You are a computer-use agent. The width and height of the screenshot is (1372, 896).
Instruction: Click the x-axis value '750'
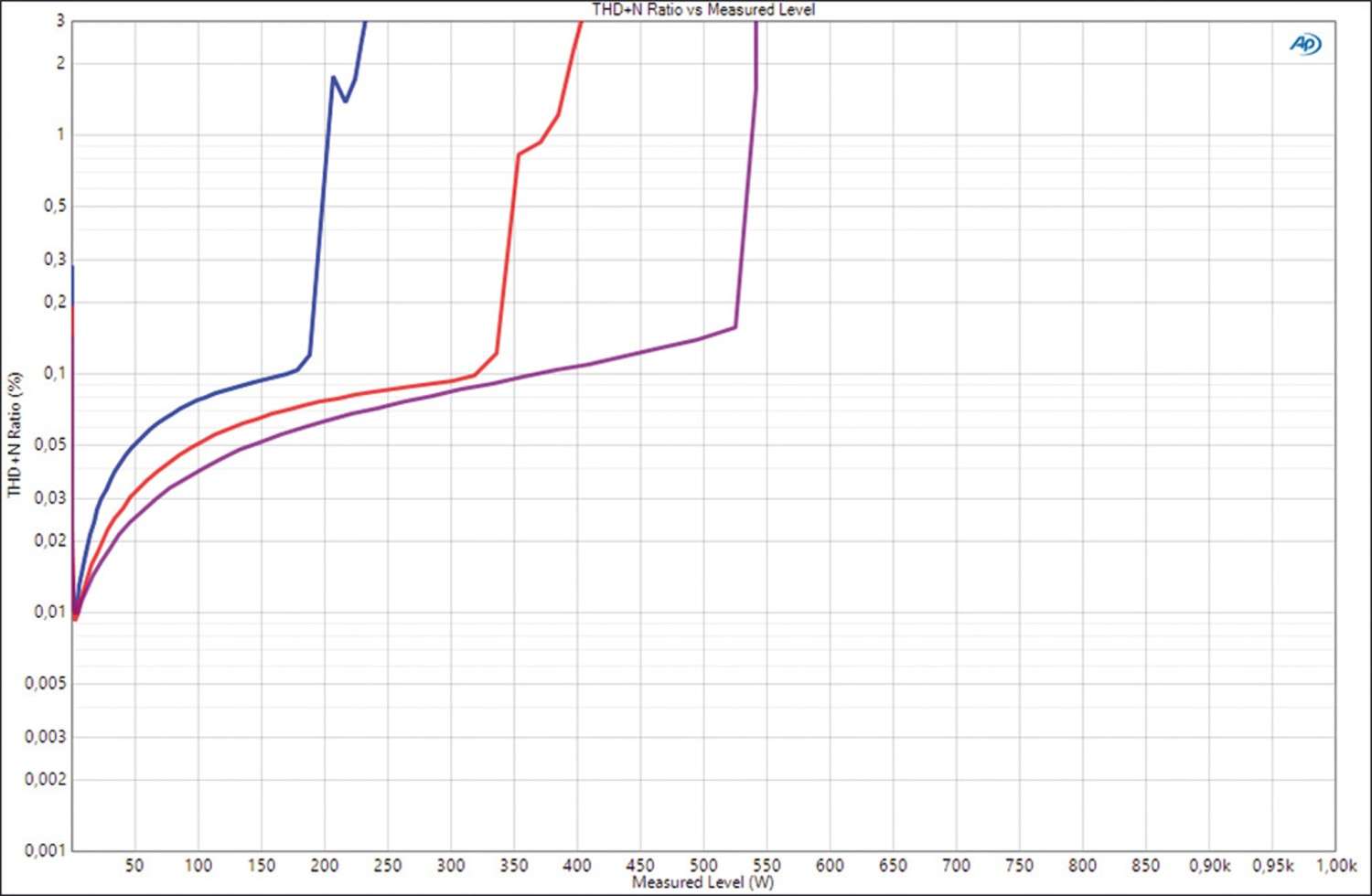tap(1019, 865)
